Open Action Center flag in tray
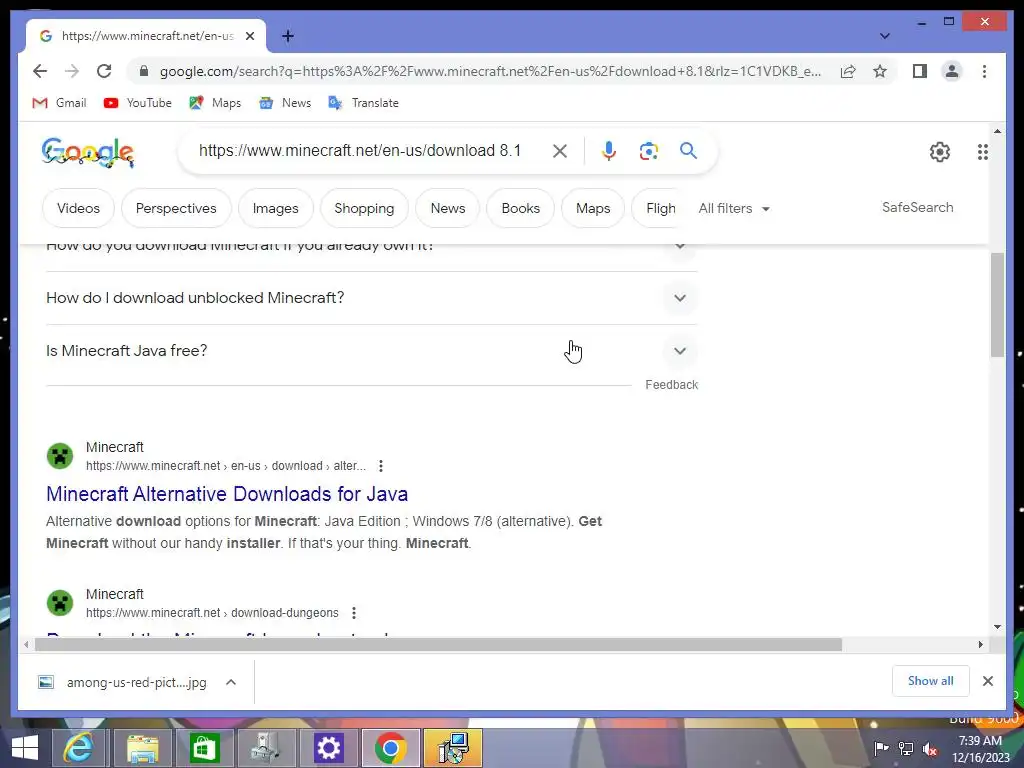This screenshot has width=1024, height=768. click(x=881, y=749)
